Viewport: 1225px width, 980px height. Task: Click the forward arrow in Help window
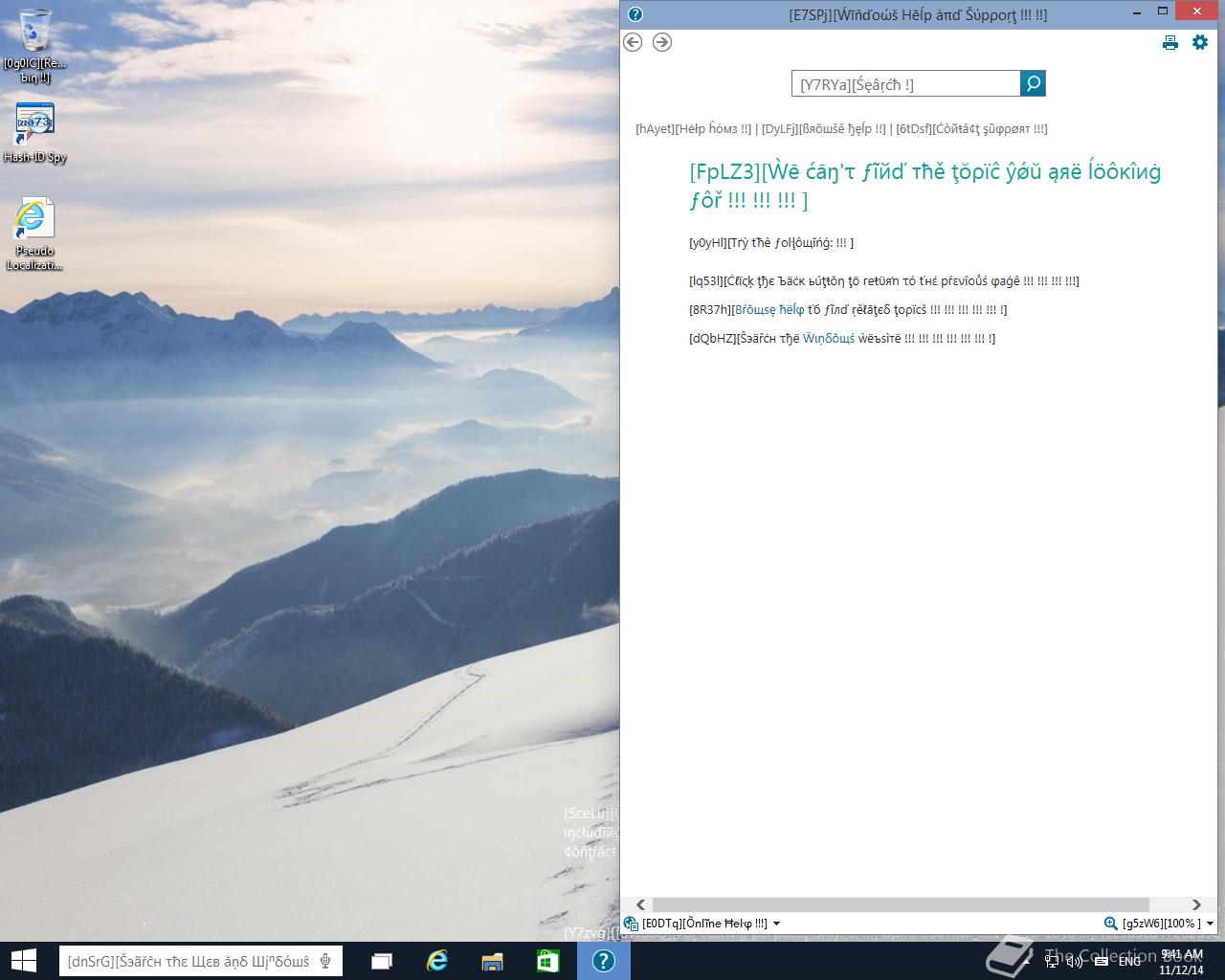pyautogui.click(x=662, y=42)
